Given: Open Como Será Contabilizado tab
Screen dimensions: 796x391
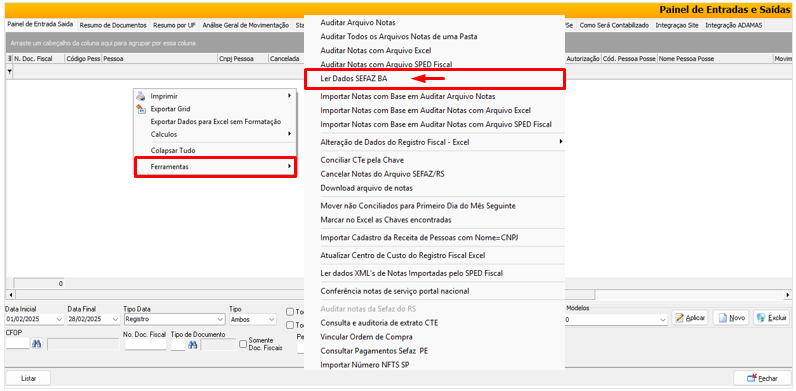Looking at the screenshot, I should pos(614,25).
